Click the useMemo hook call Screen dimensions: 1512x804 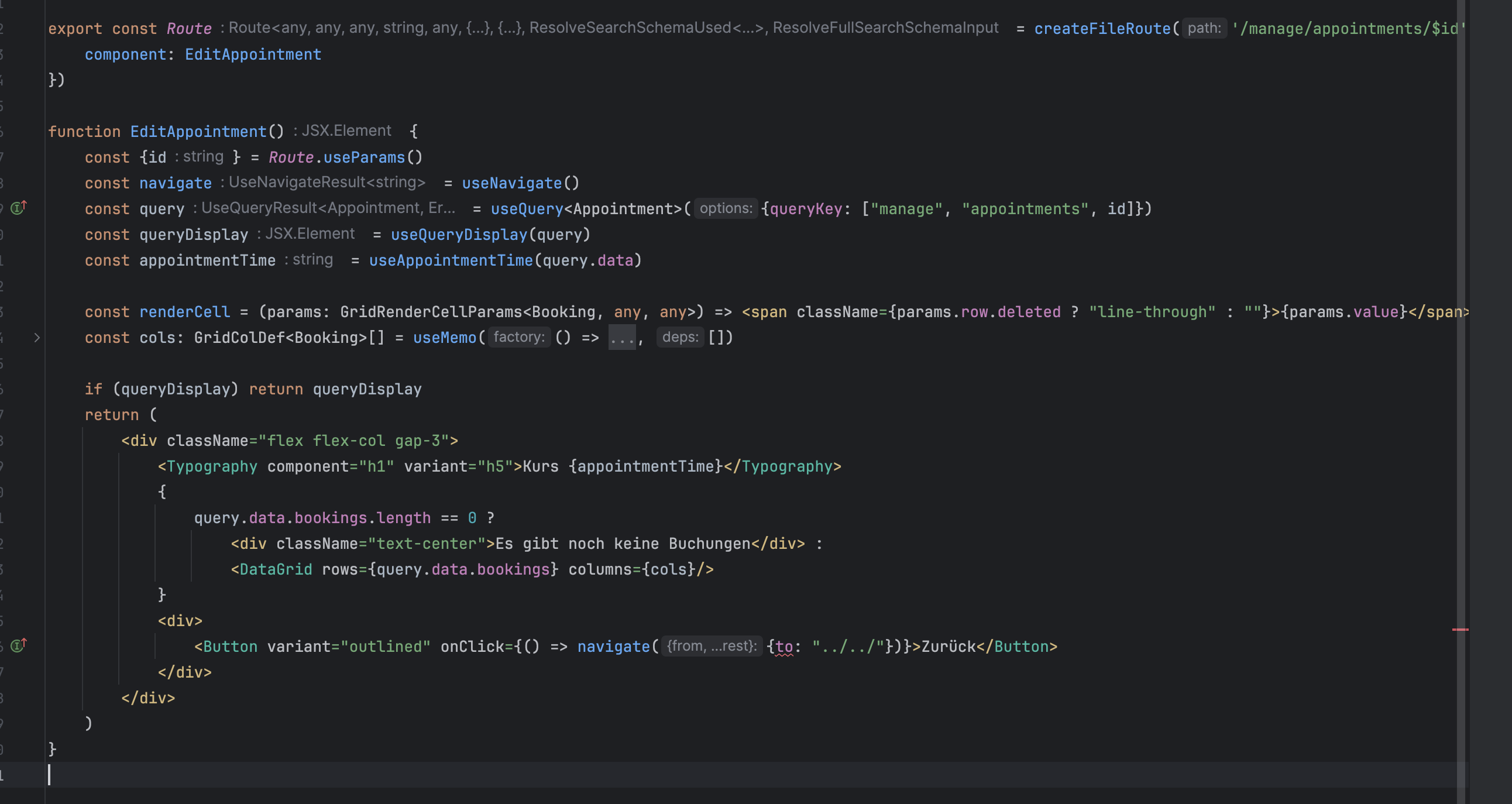pyautogui.click(x=445, y=338)
